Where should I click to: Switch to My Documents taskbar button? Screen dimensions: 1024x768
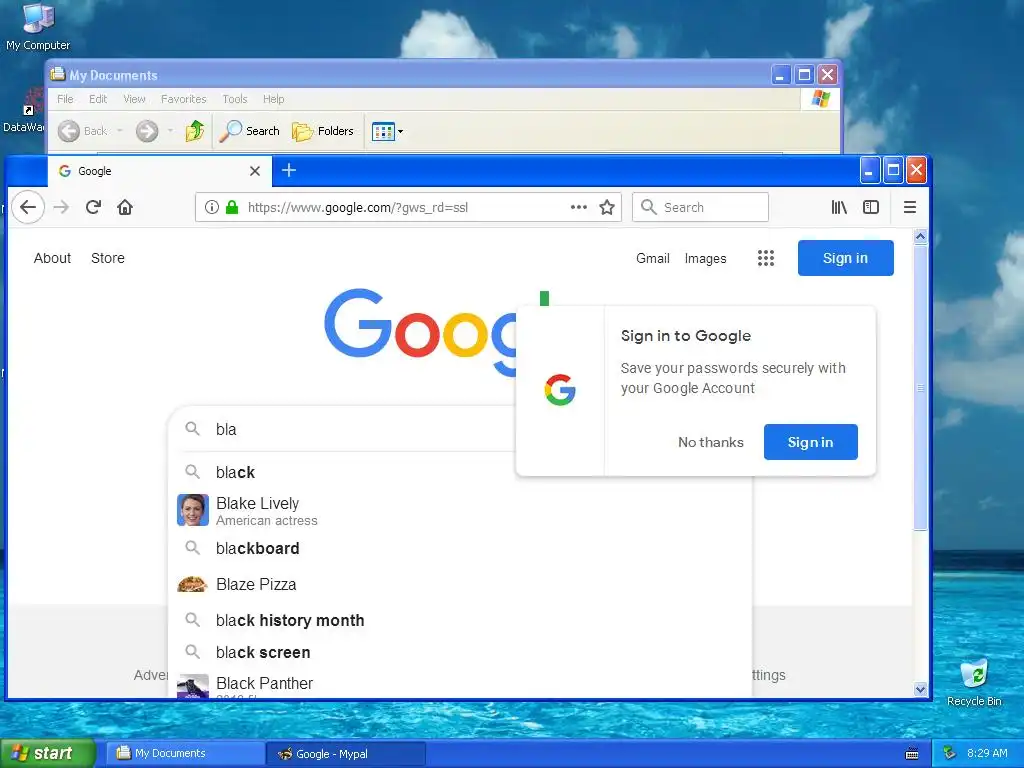pos(185,753)
